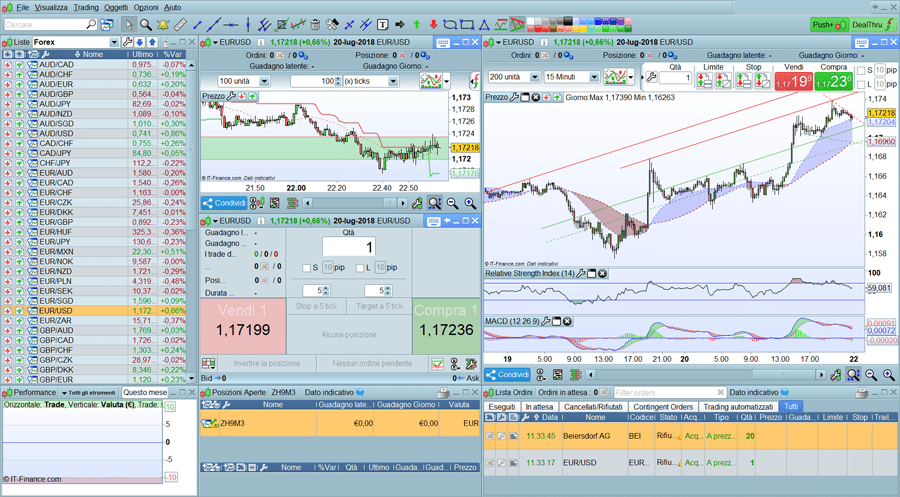Tick the L limit checkbox in order ticket
The image size is (900, 497).
(360, 267)
